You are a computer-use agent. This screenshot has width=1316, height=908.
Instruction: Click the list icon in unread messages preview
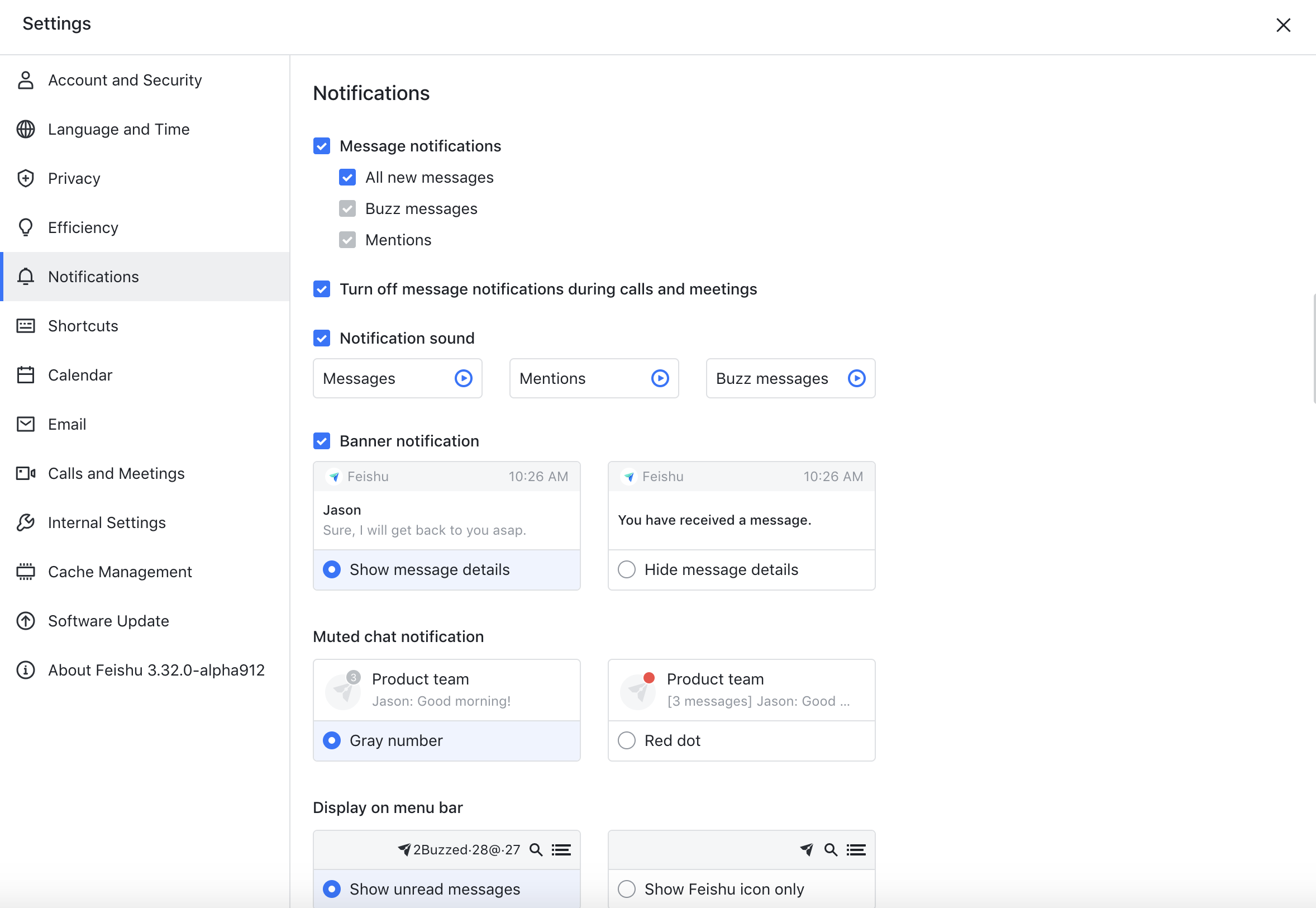point(561,850)
